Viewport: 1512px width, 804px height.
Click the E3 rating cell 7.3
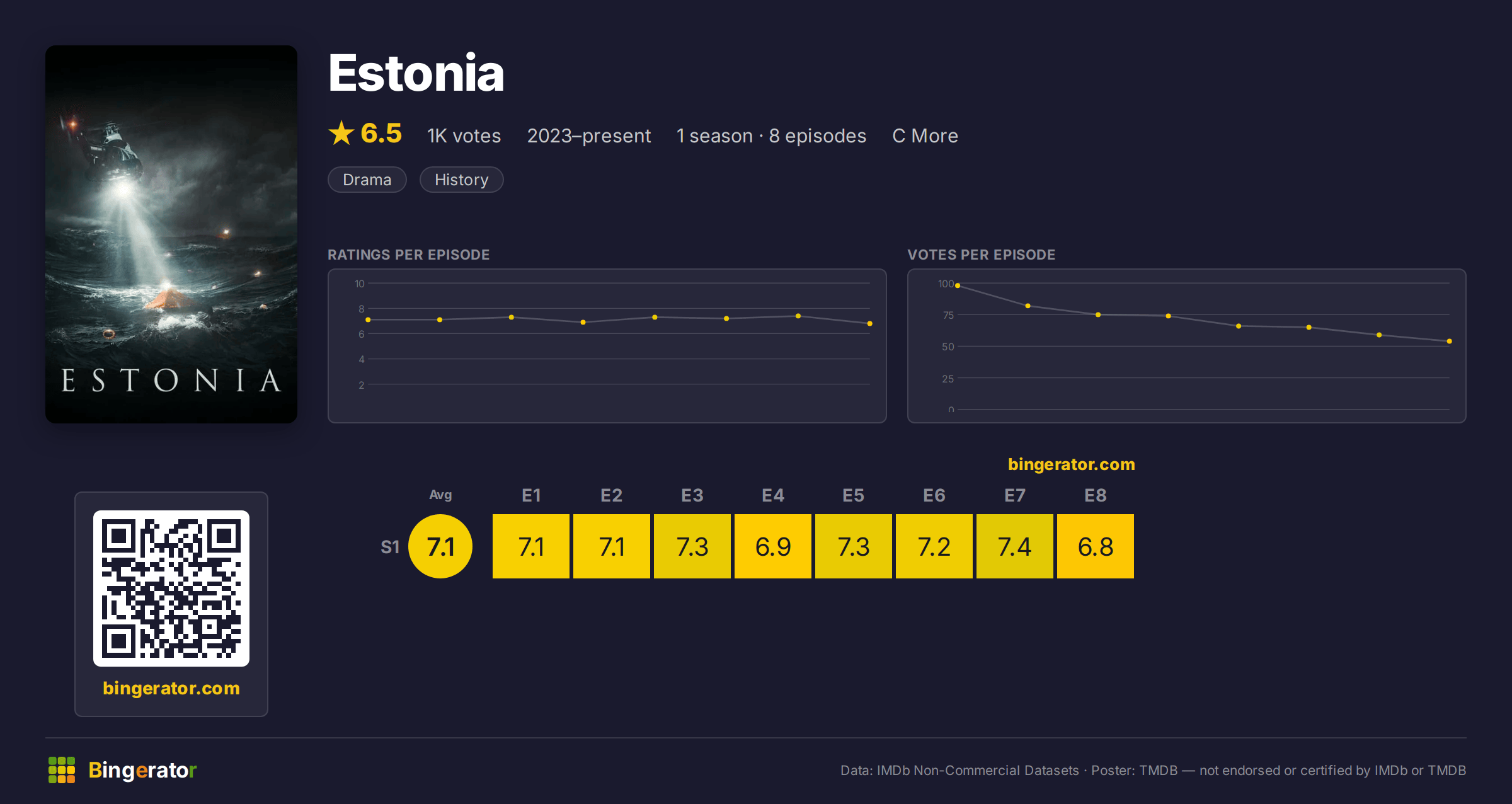(692, 546)
